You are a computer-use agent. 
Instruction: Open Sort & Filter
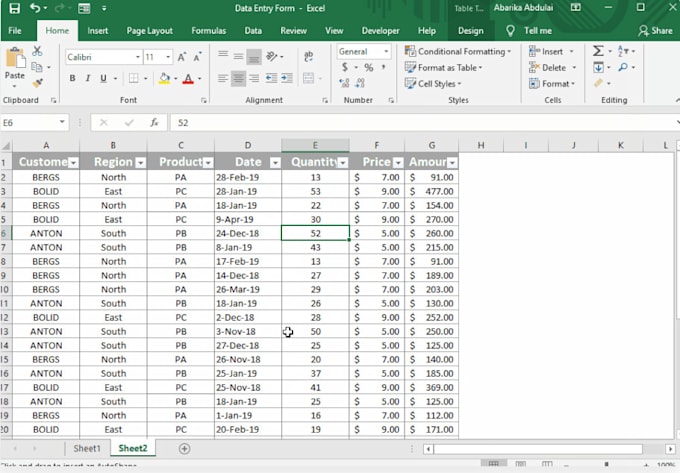(624, 51)
